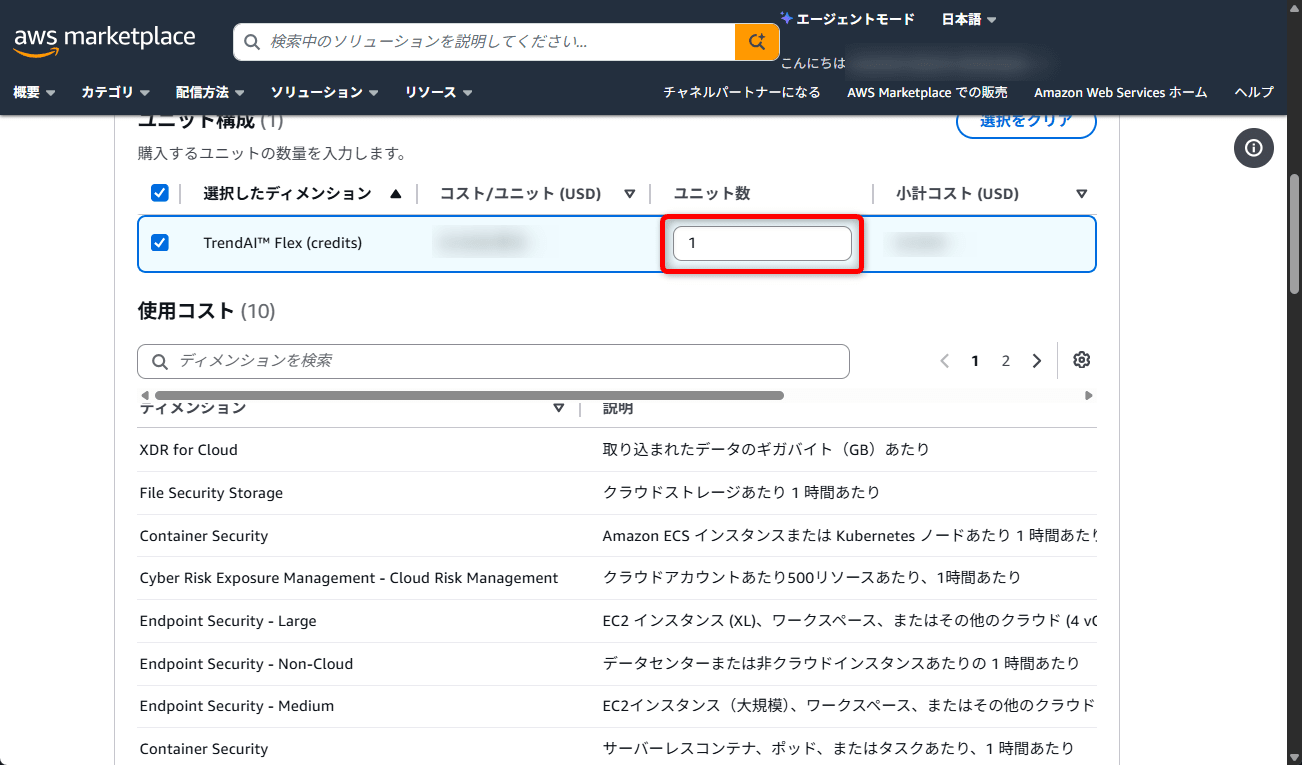Click the Cyber Risk Exposure Management row
The image size is (1302, 765).
pyautogui.click(x=617, y=578)
